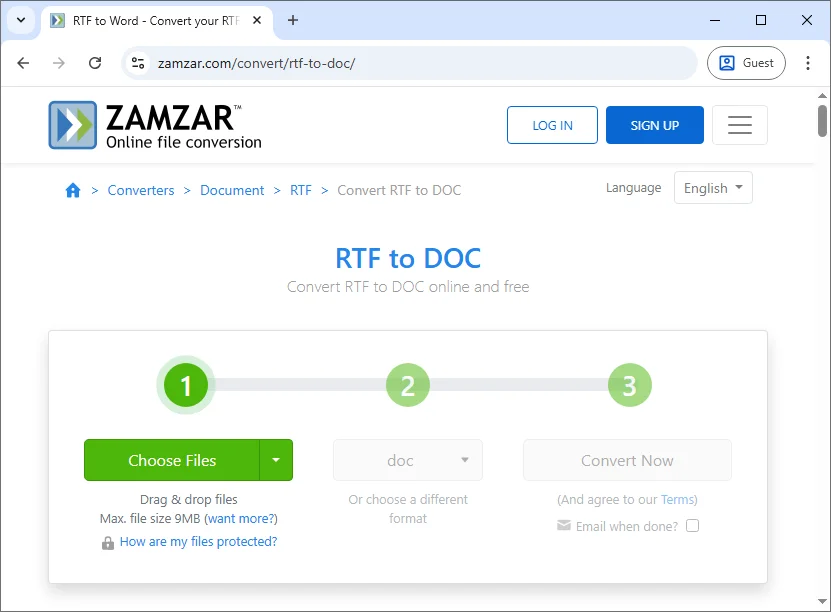
Task: Open the Choose Files dropdown arrow
Action: click(x=277, y=460)
